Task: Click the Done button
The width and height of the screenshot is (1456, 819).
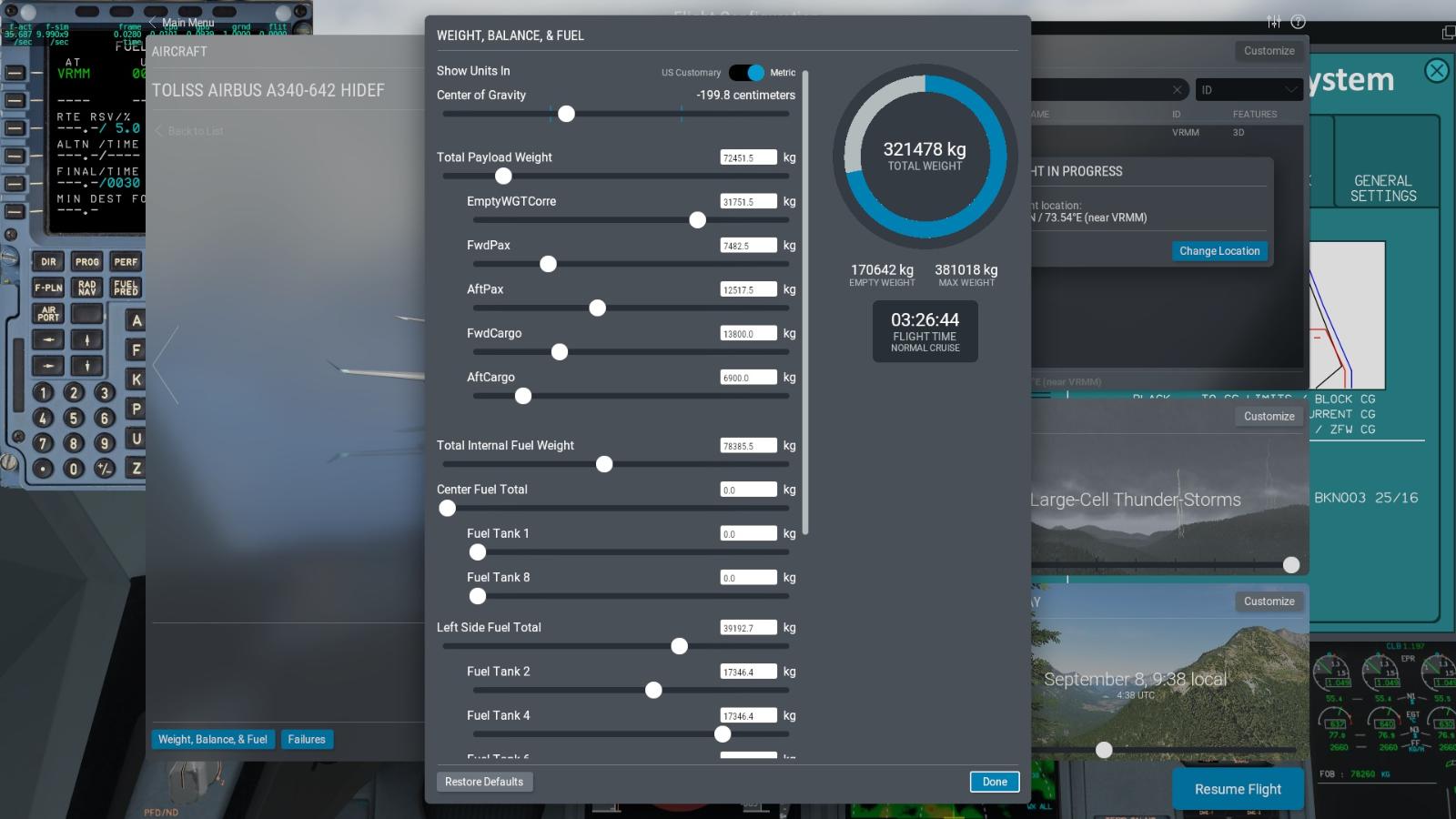Action: tap(995, 782)
